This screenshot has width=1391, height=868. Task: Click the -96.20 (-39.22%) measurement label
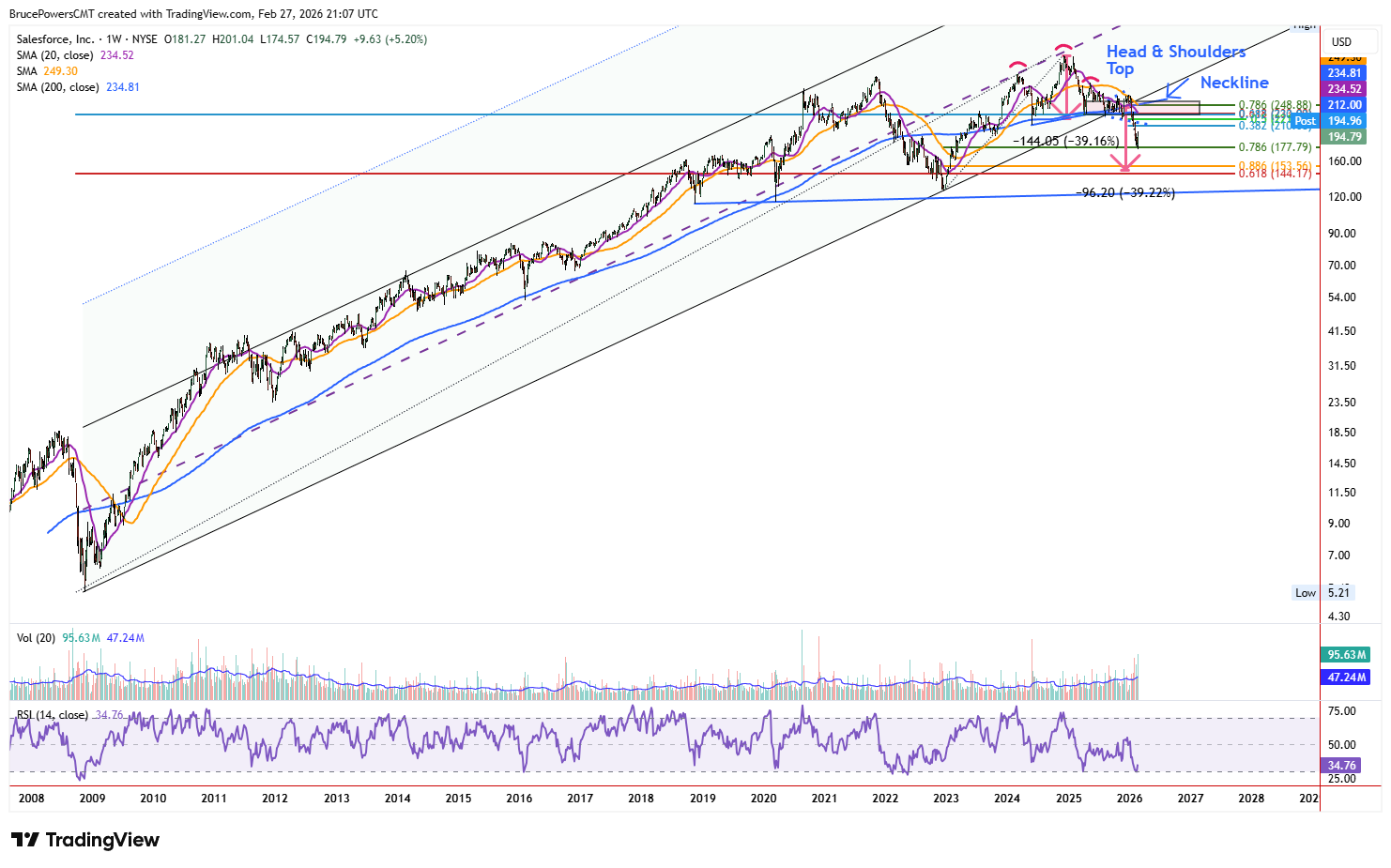(1124, 192)
